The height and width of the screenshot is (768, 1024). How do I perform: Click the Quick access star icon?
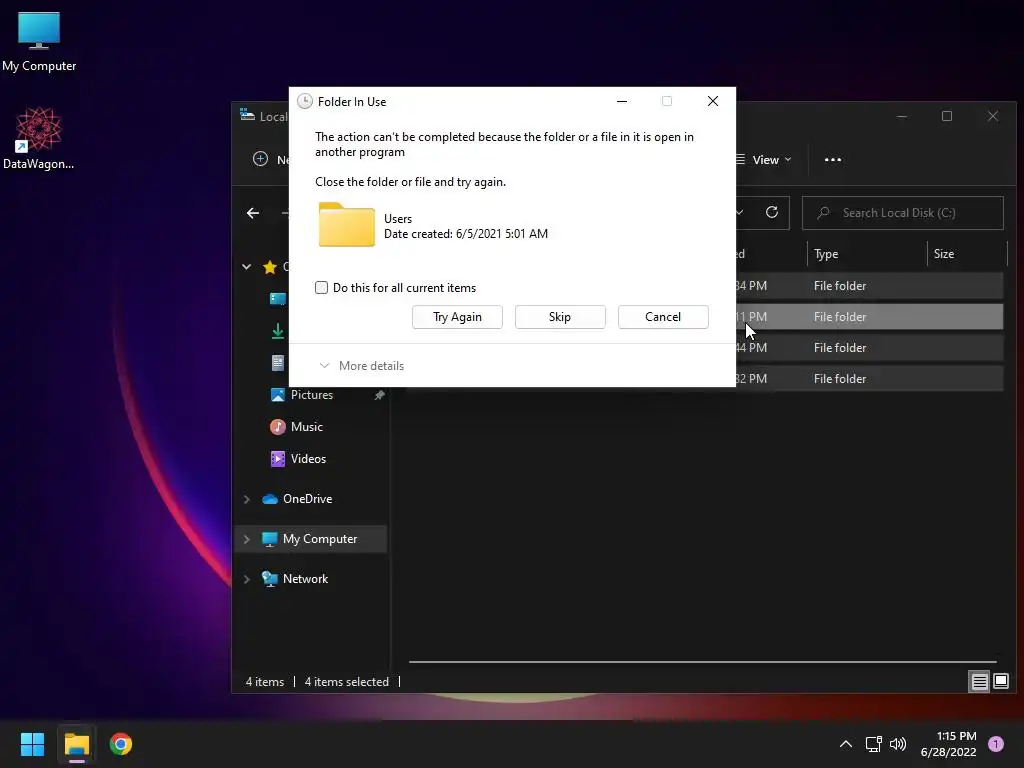pos(270,266)
